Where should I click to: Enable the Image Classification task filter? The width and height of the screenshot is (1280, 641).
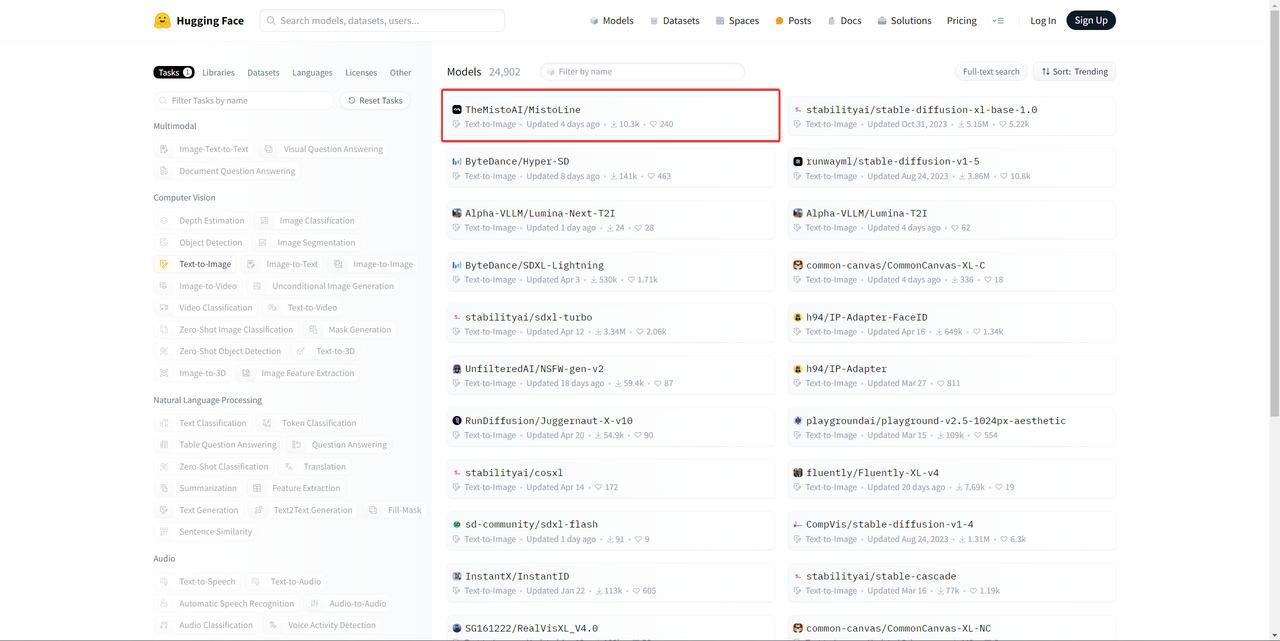307,221
